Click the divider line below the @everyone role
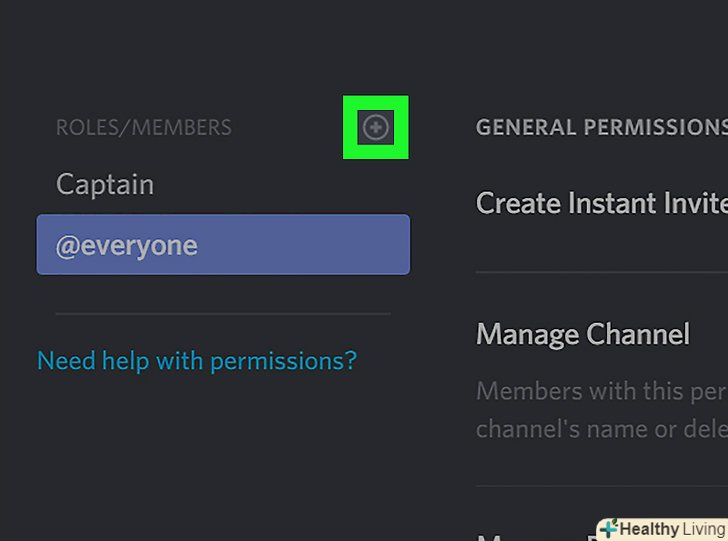Image resolution: width=728 pixels, height=541 pixels. (222, 314)
